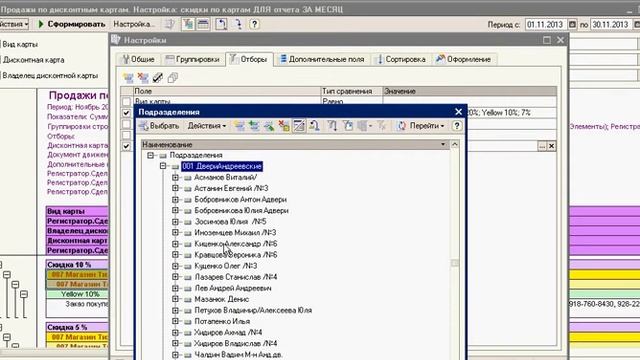Uncheck second filter row with Yellow 10%
640x360 pixels.
pos(127,113)
